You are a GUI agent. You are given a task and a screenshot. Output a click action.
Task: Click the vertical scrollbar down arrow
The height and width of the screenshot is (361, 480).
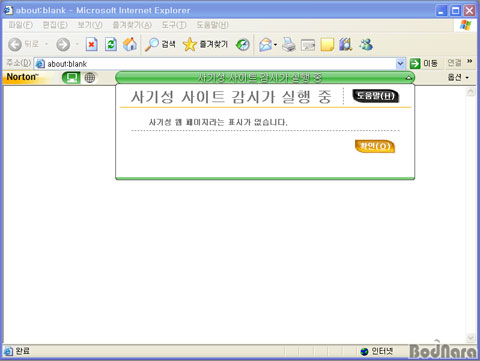coord(471,338)
